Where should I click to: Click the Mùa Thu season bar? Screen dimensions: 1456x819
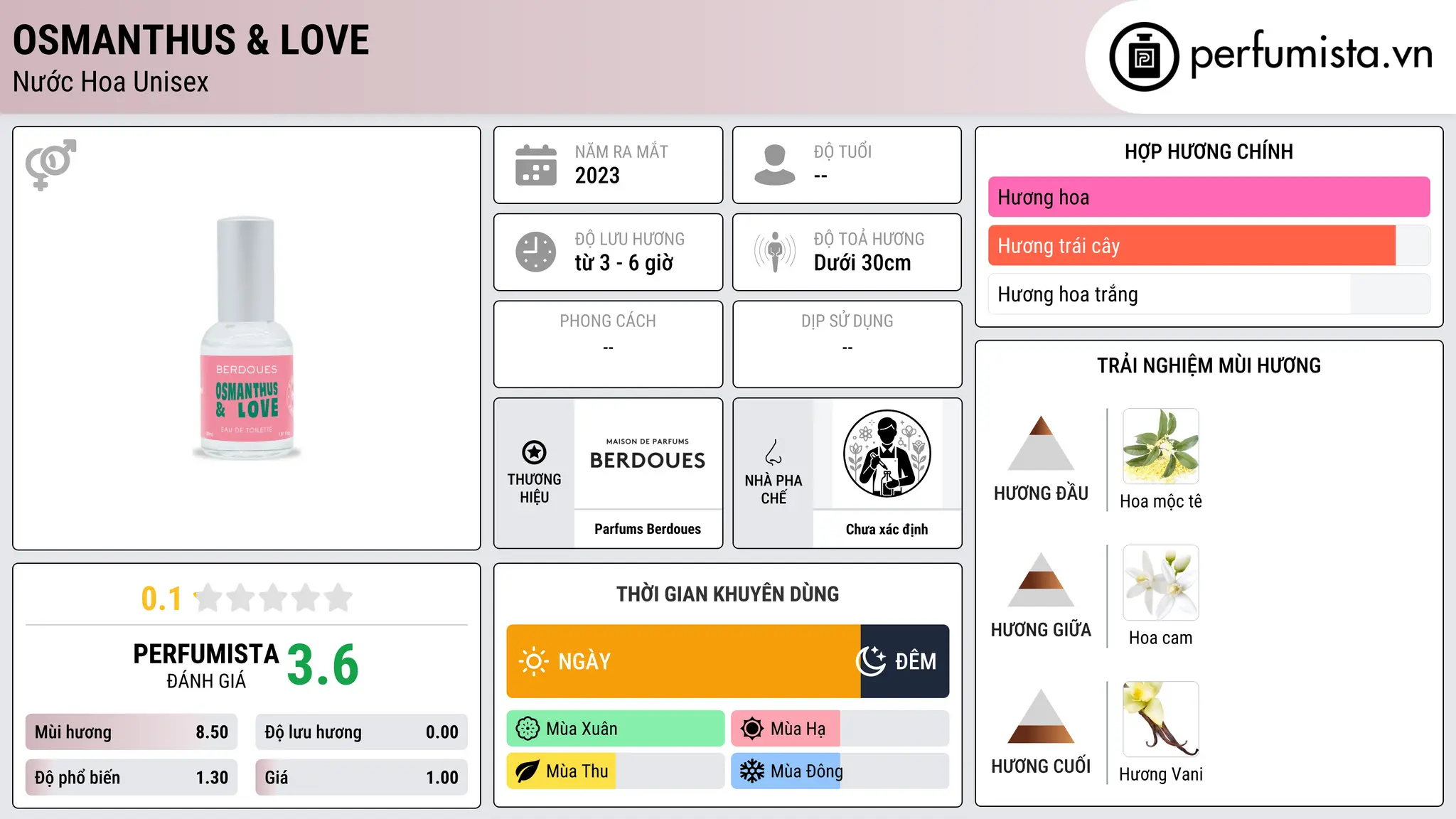click(x=616, y=771)
